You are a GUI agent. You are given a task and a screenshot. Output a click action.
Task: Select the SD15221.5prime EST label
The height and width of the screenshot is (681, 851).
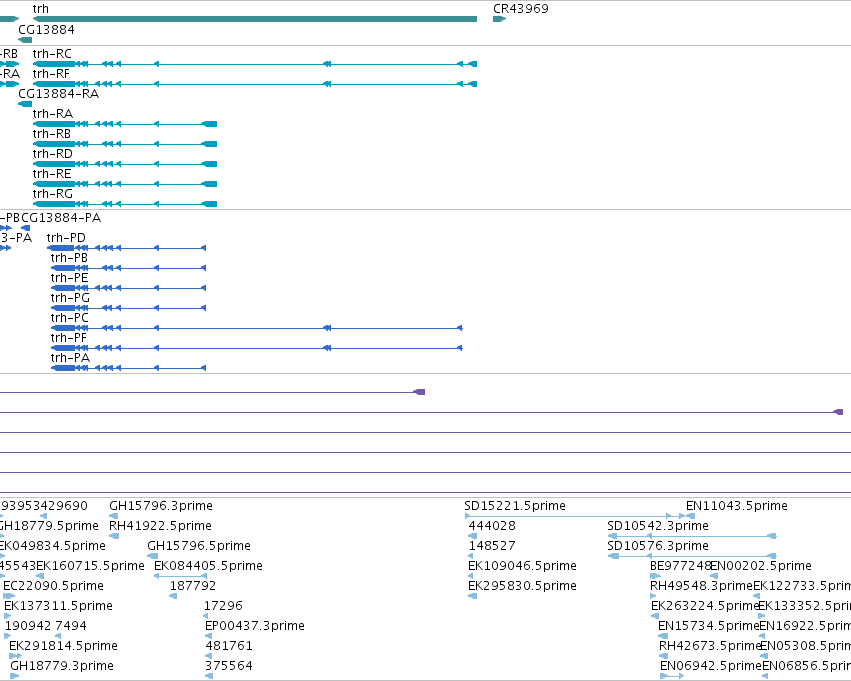coord(515,506)
